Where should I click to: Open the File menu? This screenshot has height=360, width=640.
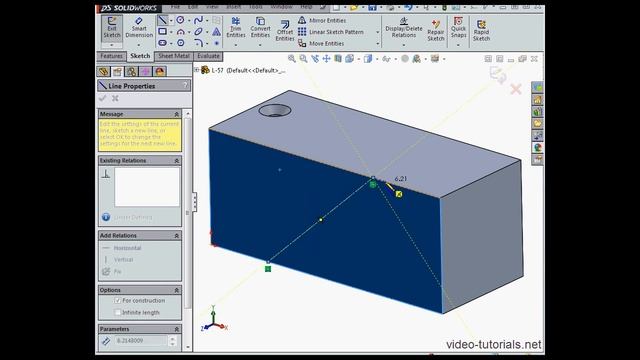point(176,7)
